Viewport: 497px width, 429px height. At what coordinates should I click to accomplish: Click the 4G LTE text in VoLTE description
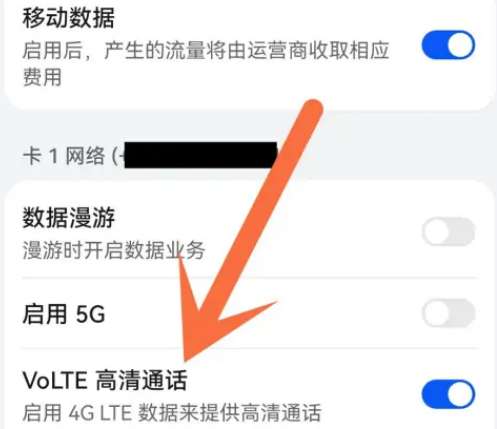(x=100, y=413)
